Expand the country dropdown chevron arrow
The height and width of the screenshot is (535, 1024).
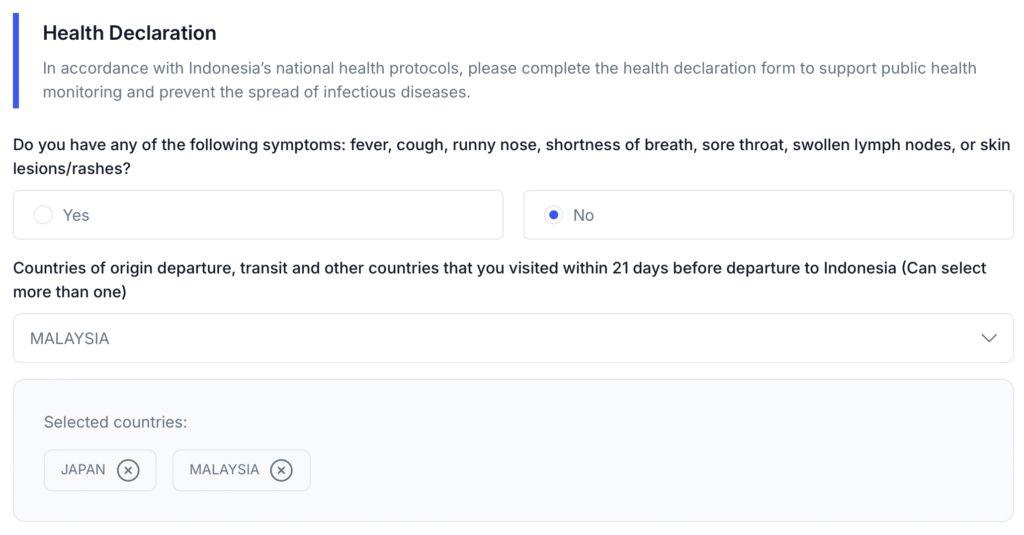(989, 338)
